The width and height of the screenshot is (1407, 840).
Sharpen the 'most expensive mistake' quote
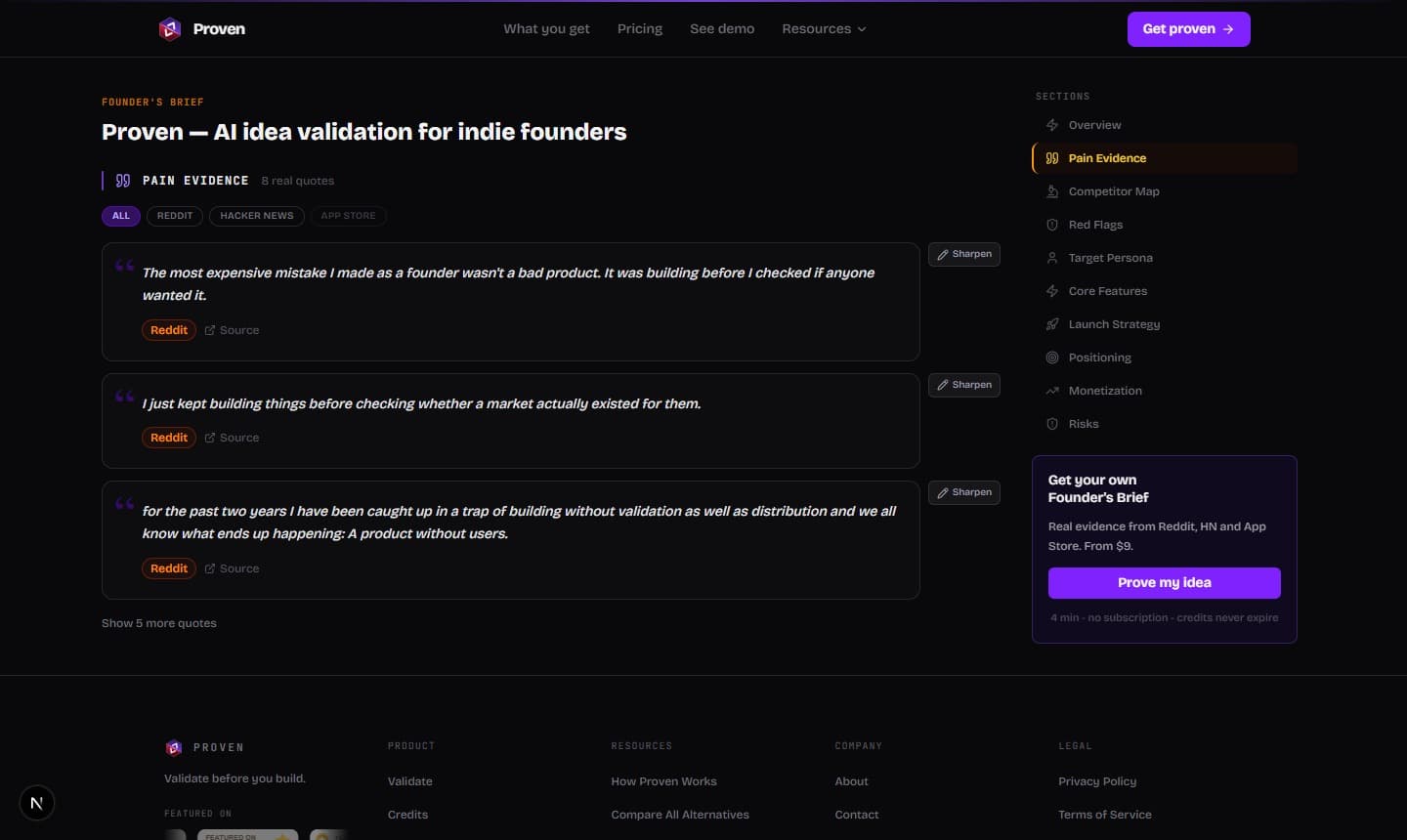964,254
